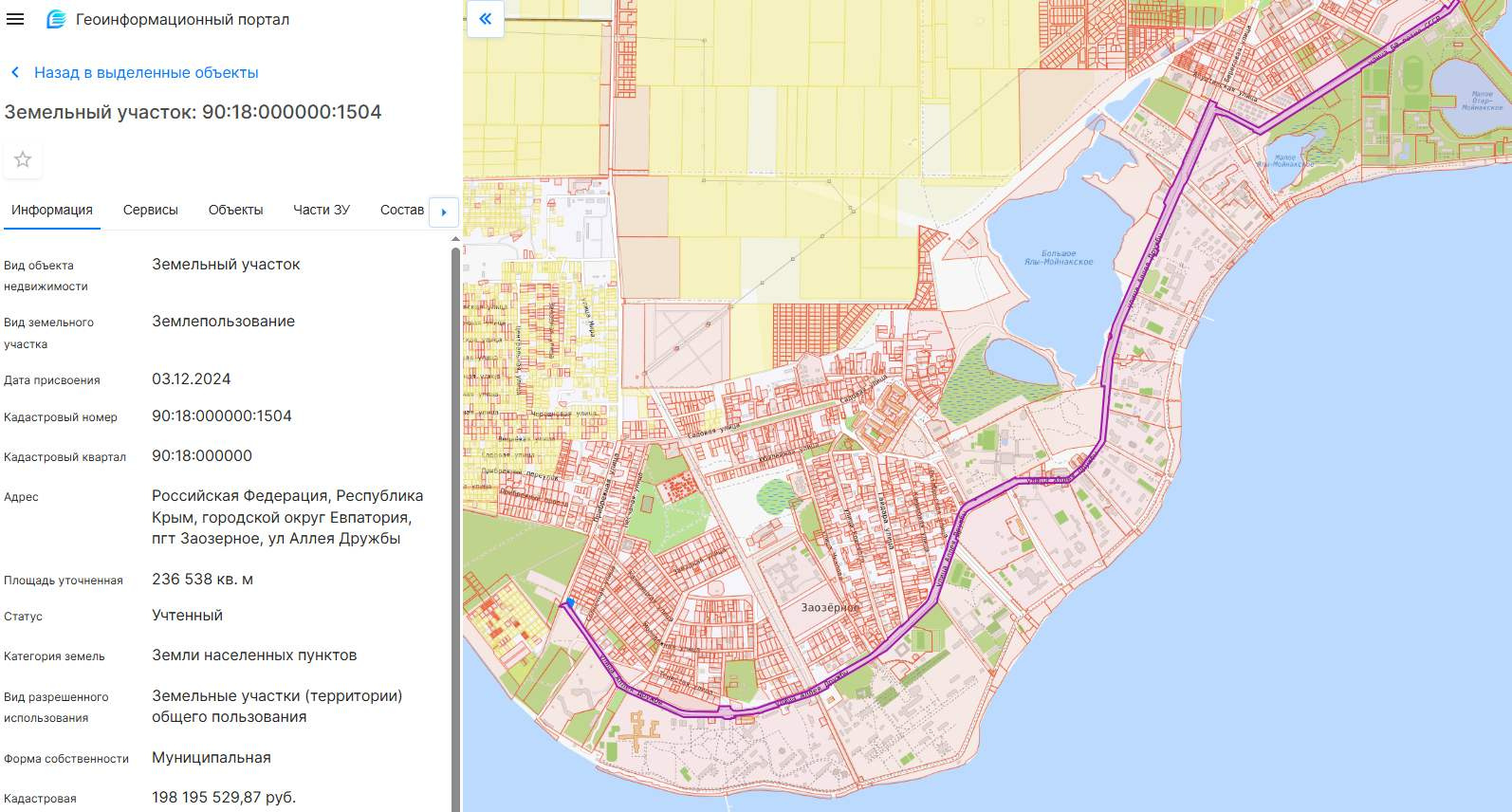Screen dimensions: 1512x812
Task: Click the scrollbar up arrow in info panel
Action: (455, 238)
